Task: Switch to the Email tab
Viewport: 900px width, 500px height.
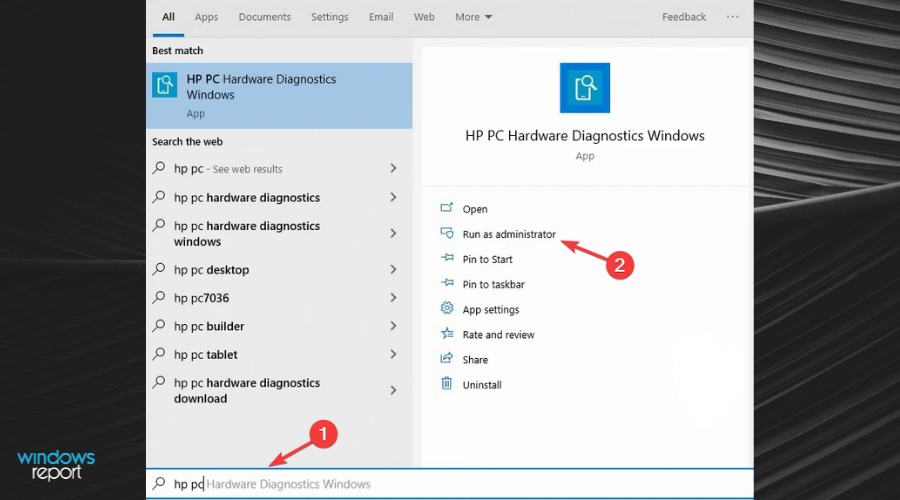Action: click(x=381, y=17)
